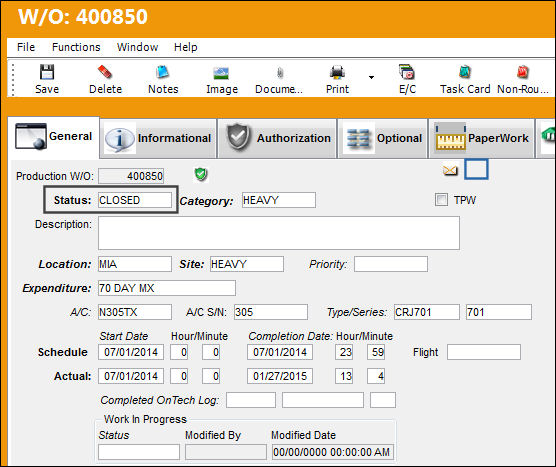This screenshot has height=467, width=556.
Task: Click the Delete eraser icon
Action: click(x=105, y=72)
